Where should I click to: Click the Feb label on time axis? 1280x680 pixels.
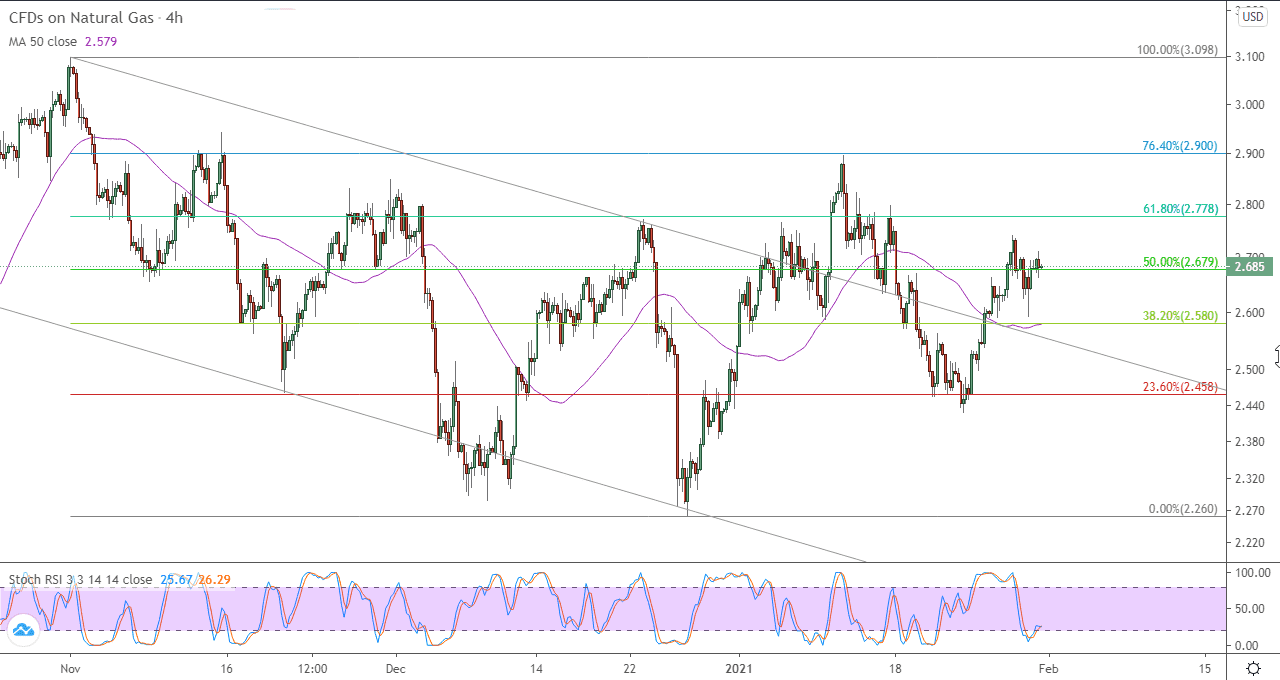1047,668
